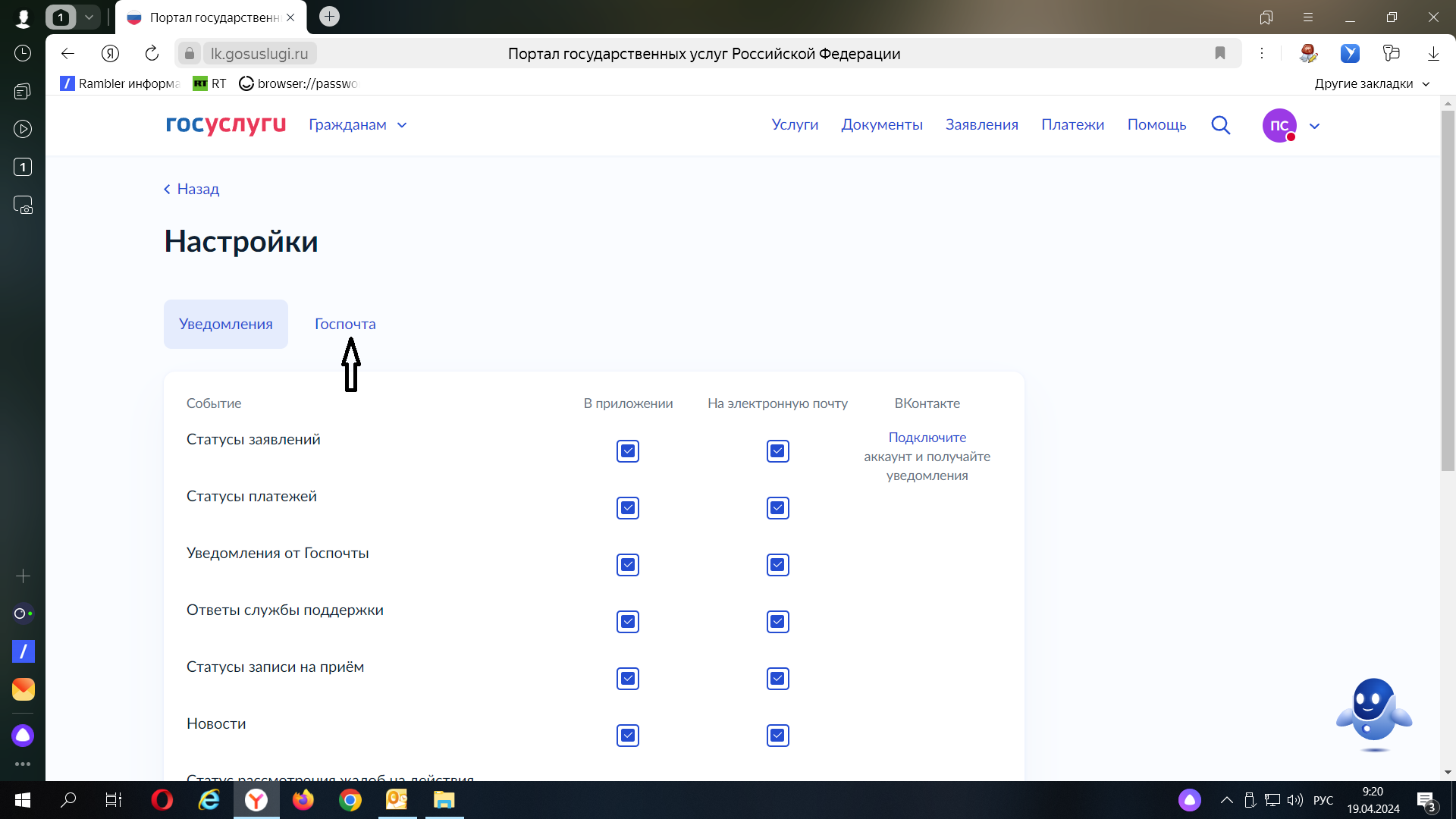Click the Gosuslugi search magnifier icon
The height and width of the screenshot is (819, 1456).
point(1220,125)
